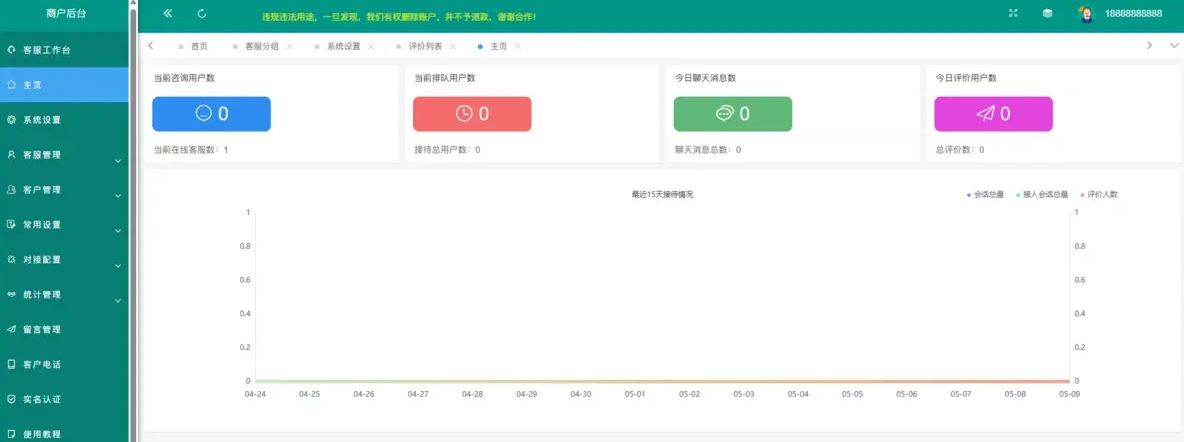1184x442 pixels.
Task: Close the 主页 tab
Action: pyautogui.click(x=517, y=46)
